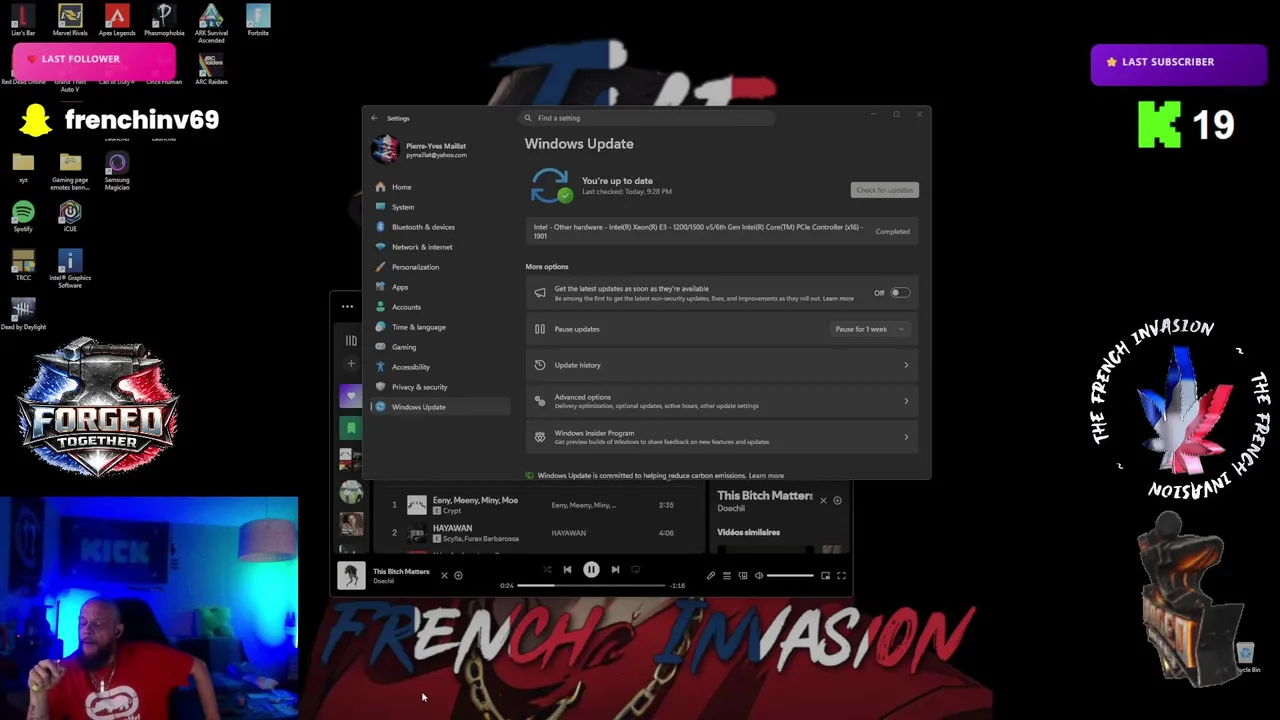
Task: Seek in Spotify song progress bar
Action: pos(593,585)
